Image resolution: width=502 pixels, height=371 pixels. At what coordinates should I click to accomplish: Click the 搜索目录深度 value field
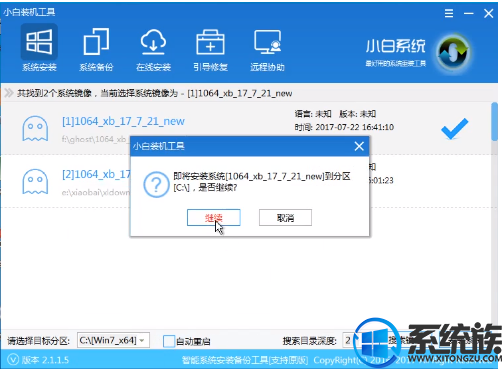[x=348, y=340]
